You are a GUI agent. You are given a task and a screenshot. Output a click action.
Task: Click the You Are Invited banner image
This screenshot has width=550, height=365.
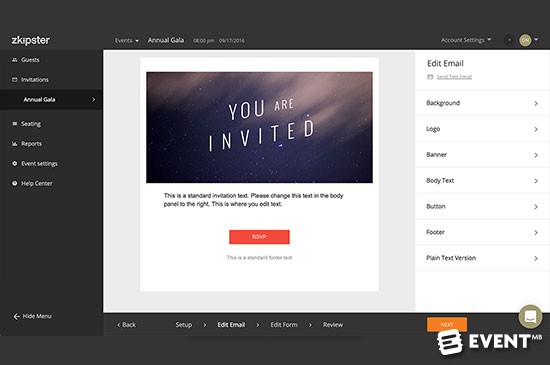coord(259,127)
